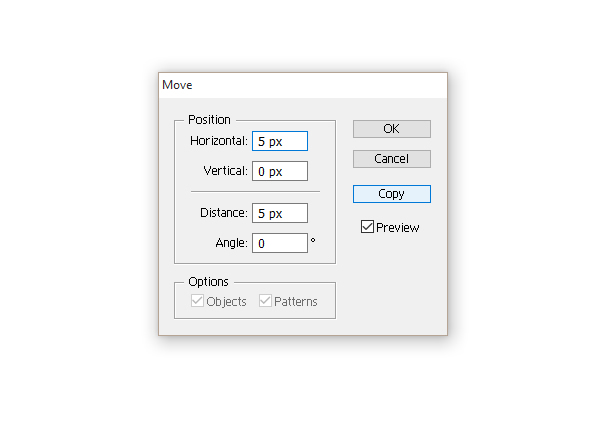Click the Horizontal position input field
This screenshot has height=428, width=600.
pyautogui.click(x=280, y=142)
